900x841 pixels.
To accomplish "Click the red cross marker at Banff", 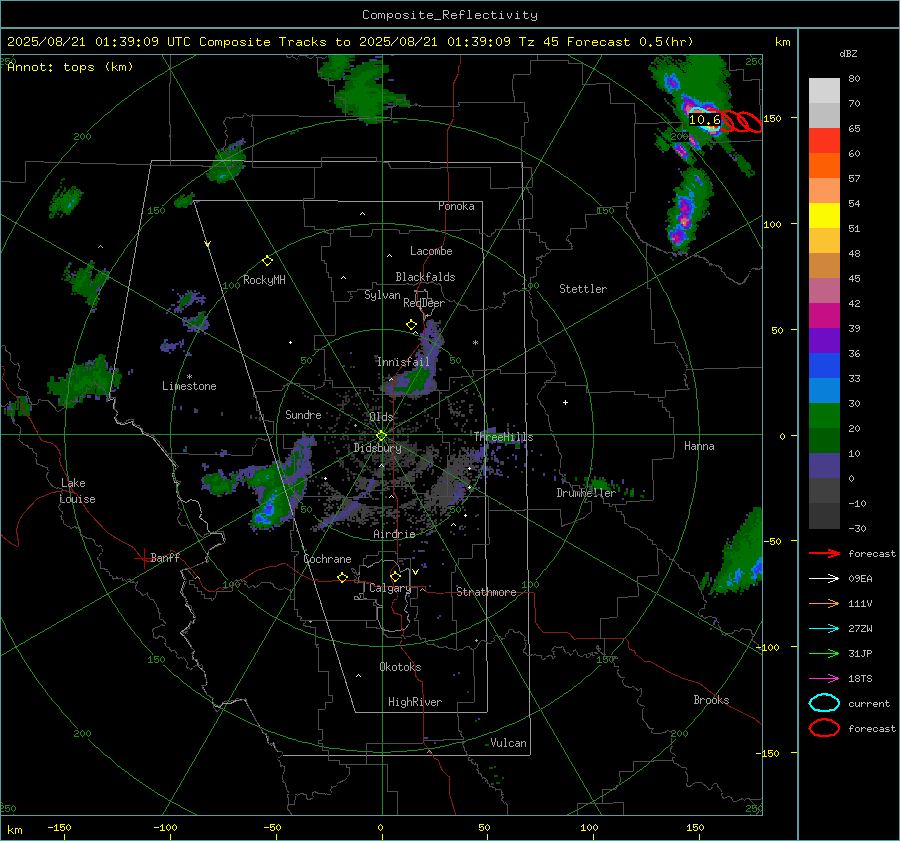I will pos(143,558).
